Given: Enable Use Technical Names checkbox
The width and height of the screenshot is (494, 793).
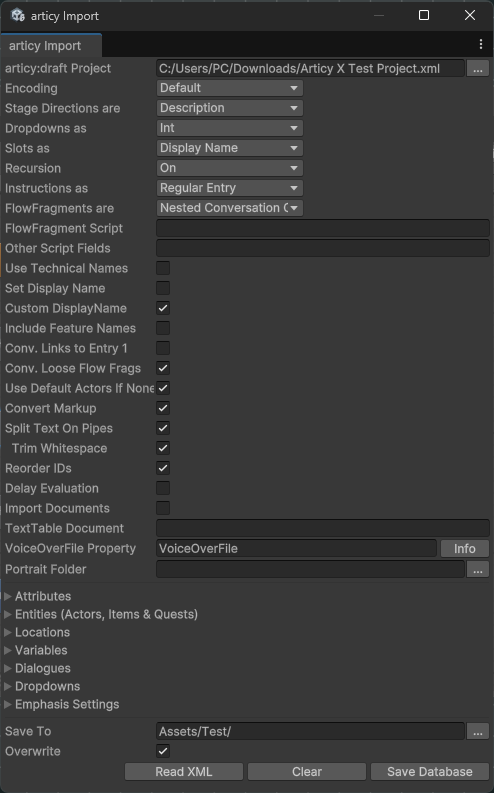Looking at the screenshot, I should tap(163, 268).
